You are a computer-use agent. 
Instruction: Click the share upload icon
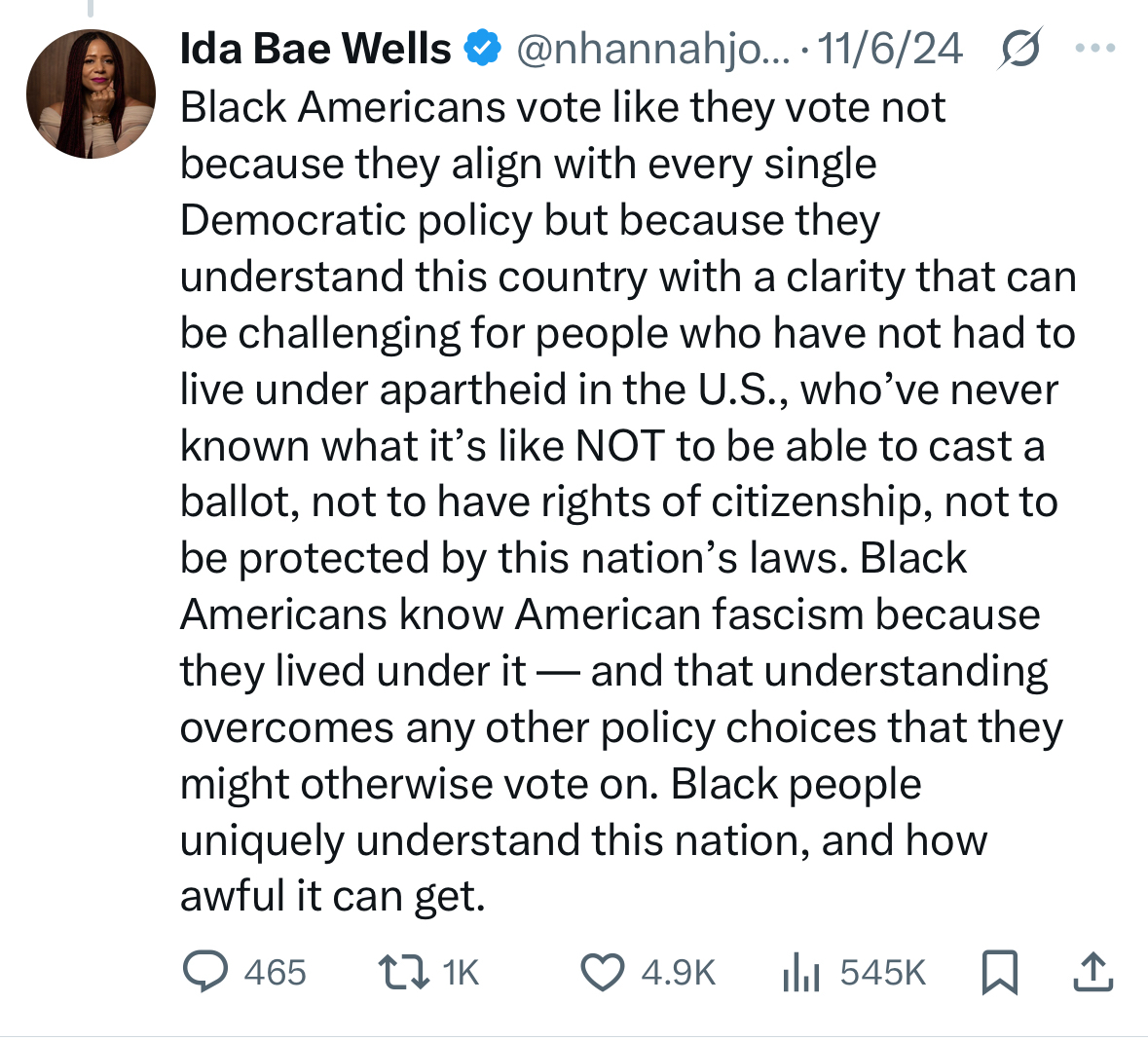(1092, 972)
